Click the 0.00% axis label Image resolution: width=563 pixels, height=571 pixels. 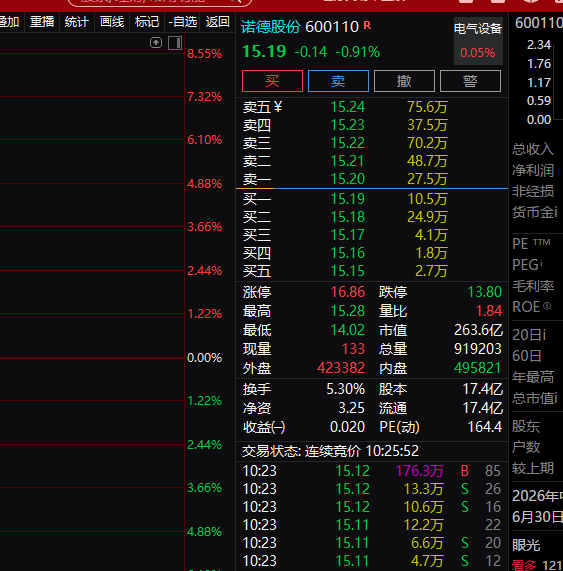click(x=204, y=358)
